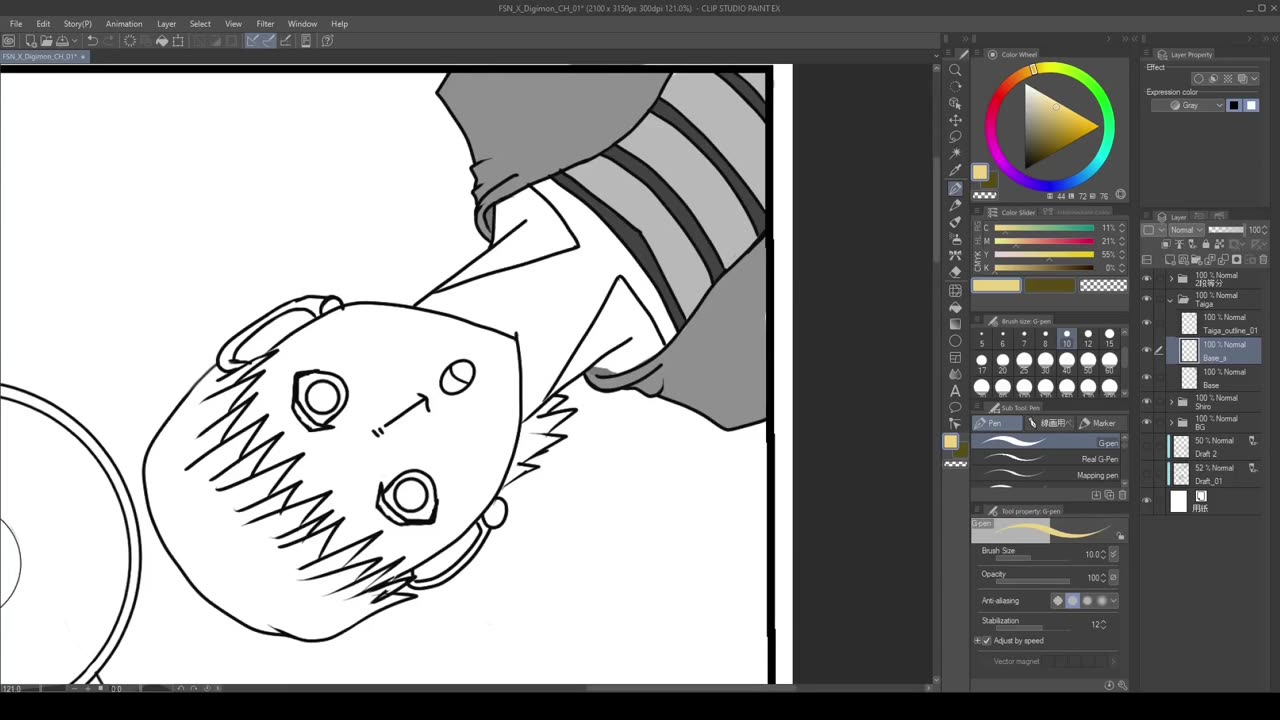1280x720 pixels.
Task: Switch to FSN_X_Digimon_CH_01 canvas tab
Action: 44,57
